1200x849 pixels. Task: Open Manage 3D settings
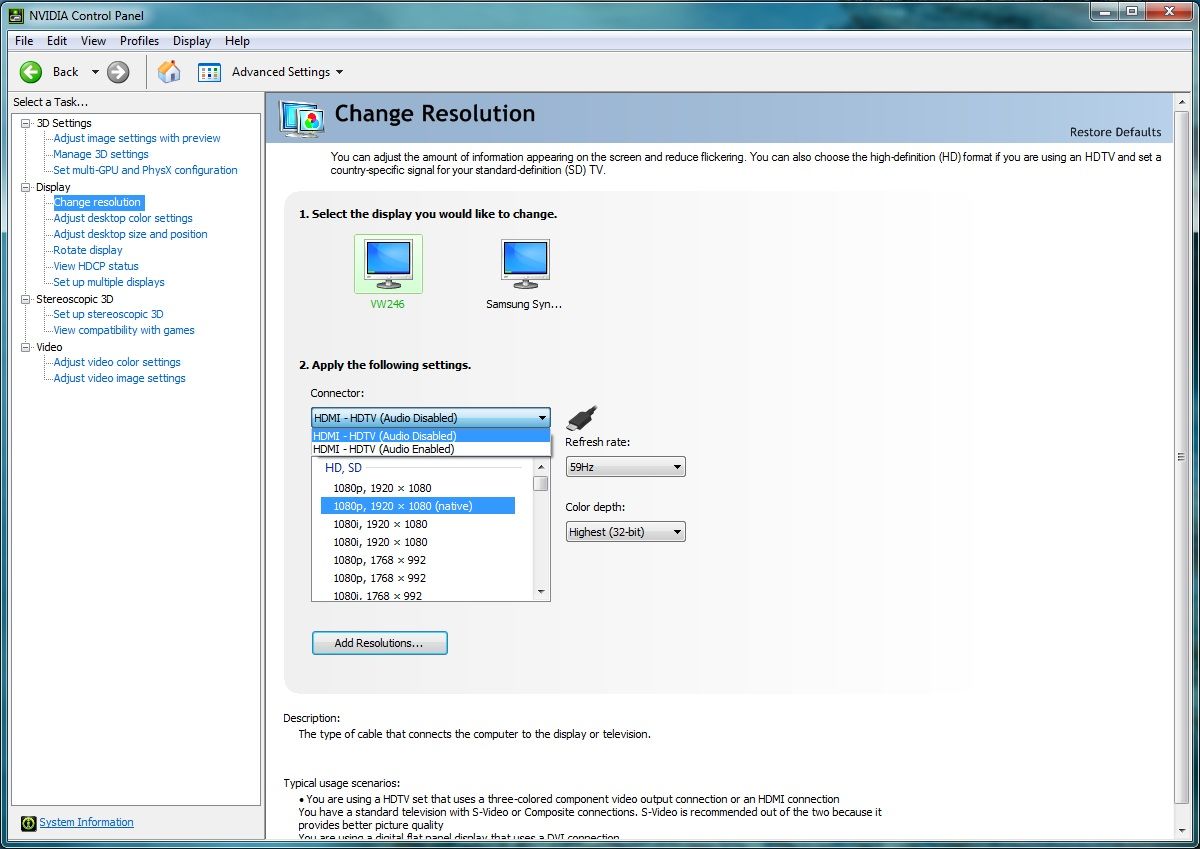pyautogui.click(x=101, y=154)
